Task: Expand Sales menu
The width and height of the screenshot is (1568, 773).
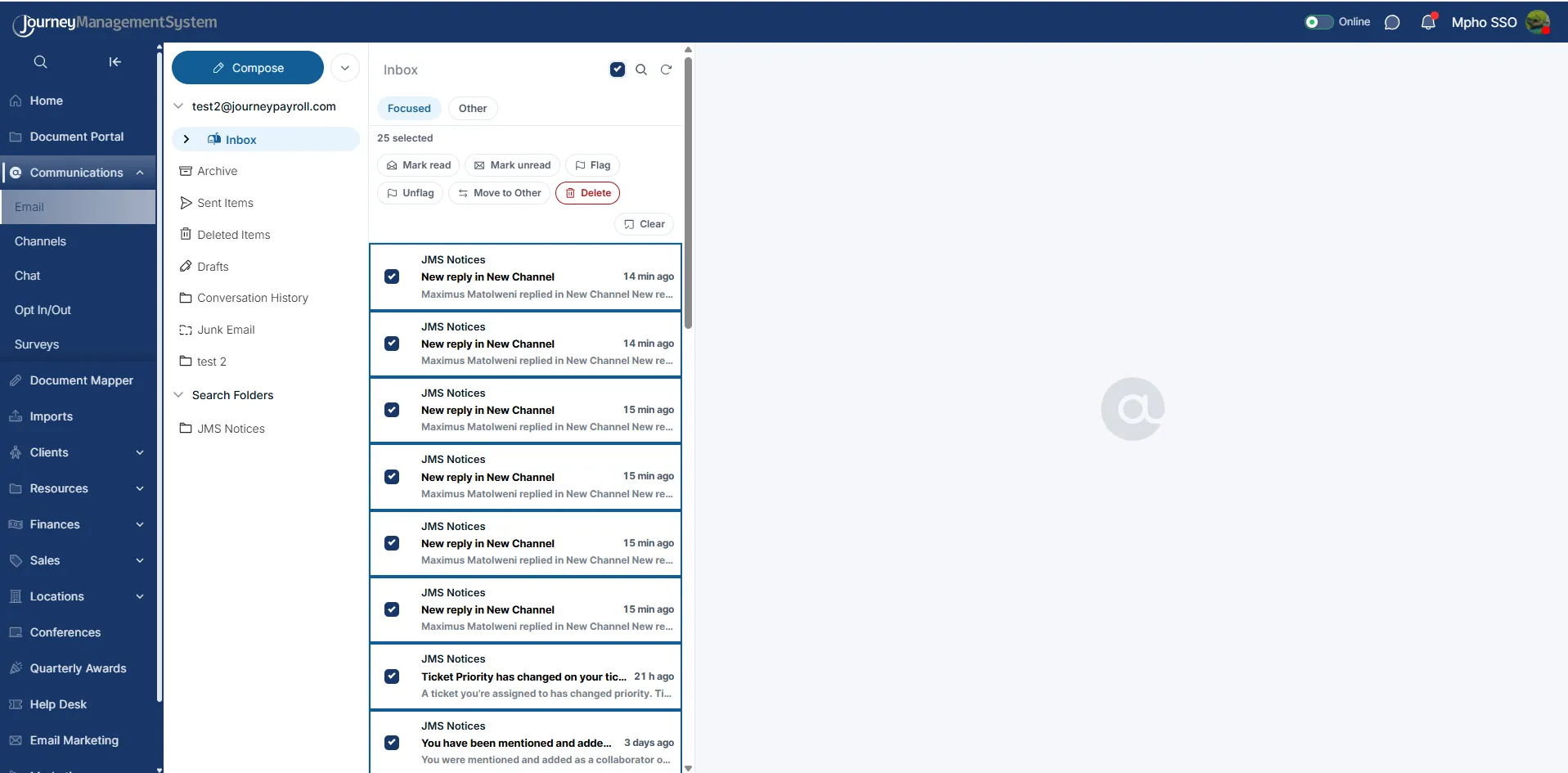Action: [140, 560]
